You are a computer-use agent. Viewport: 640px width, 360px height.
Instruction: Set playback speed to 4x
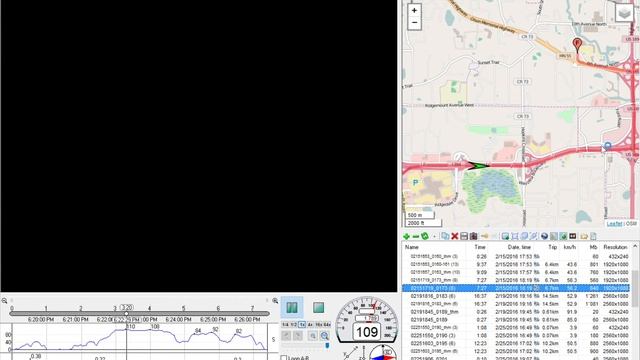[x=310, y=324]
